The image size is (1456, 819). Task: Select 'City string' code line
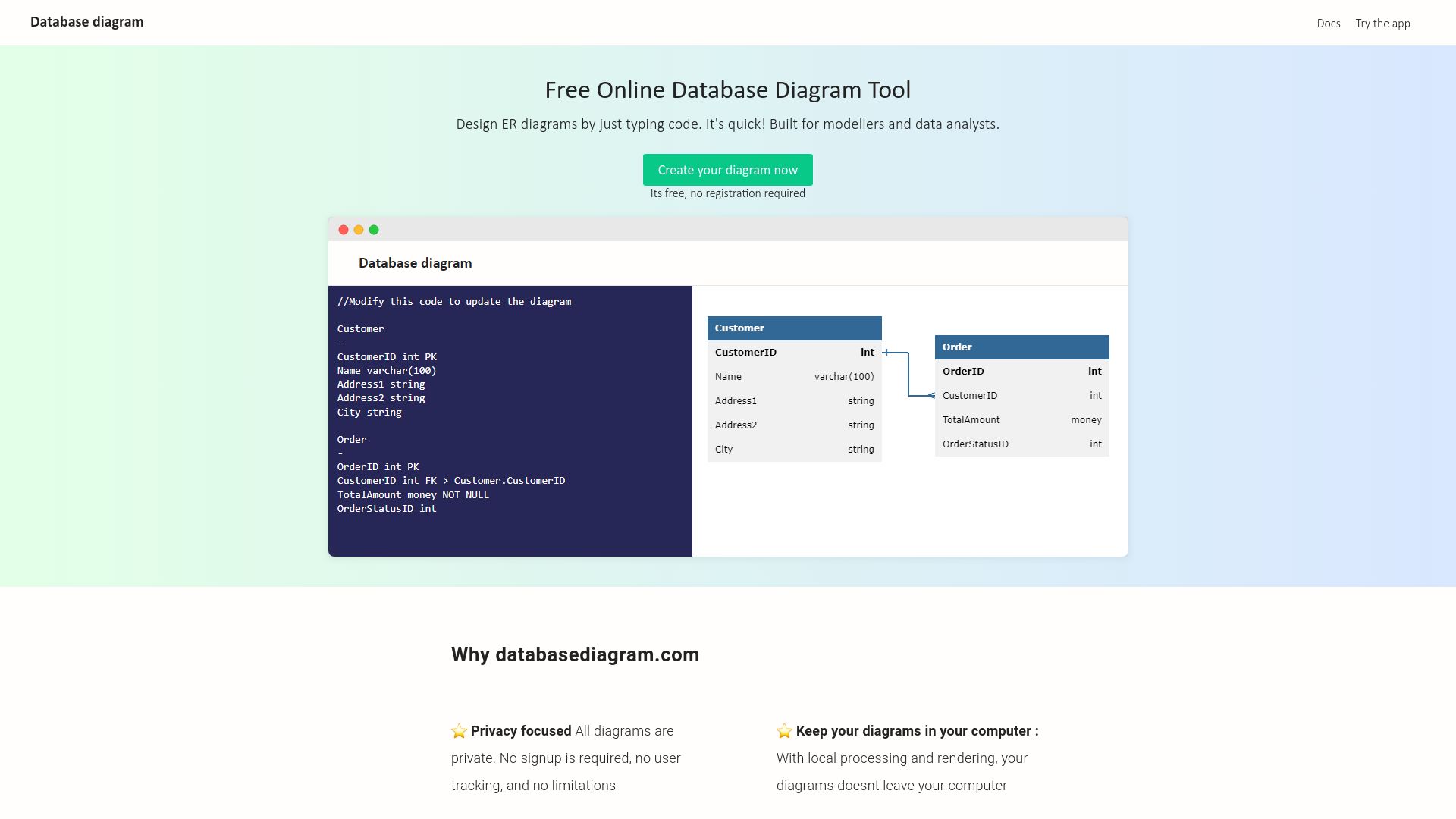click(369, 413)
